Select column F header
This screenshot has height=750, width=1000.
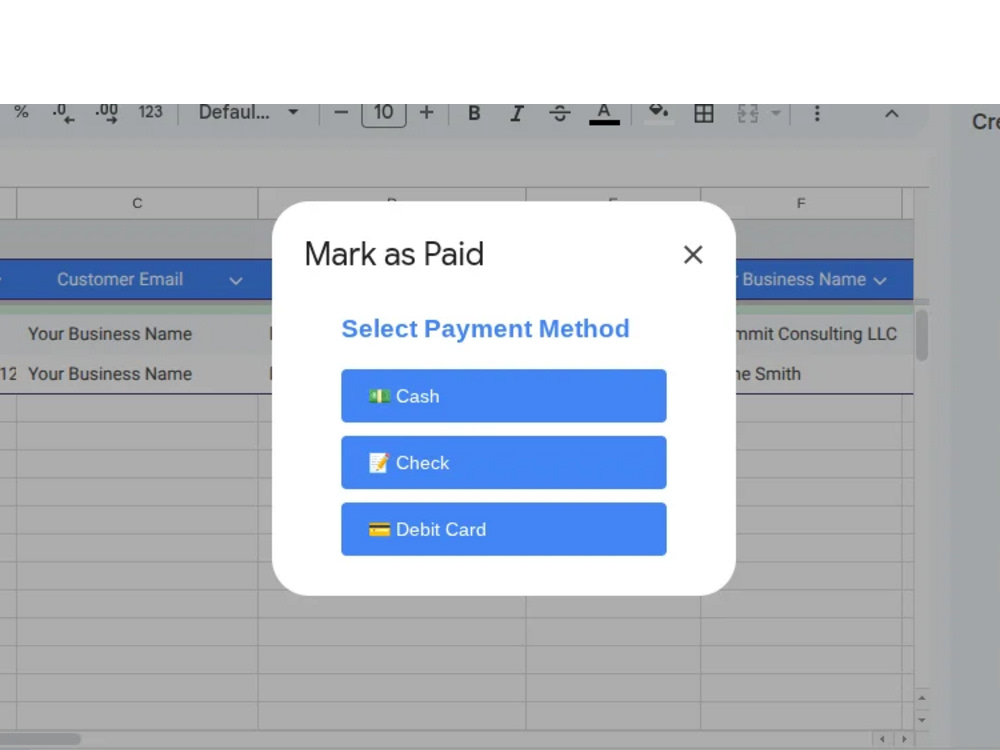801,203
